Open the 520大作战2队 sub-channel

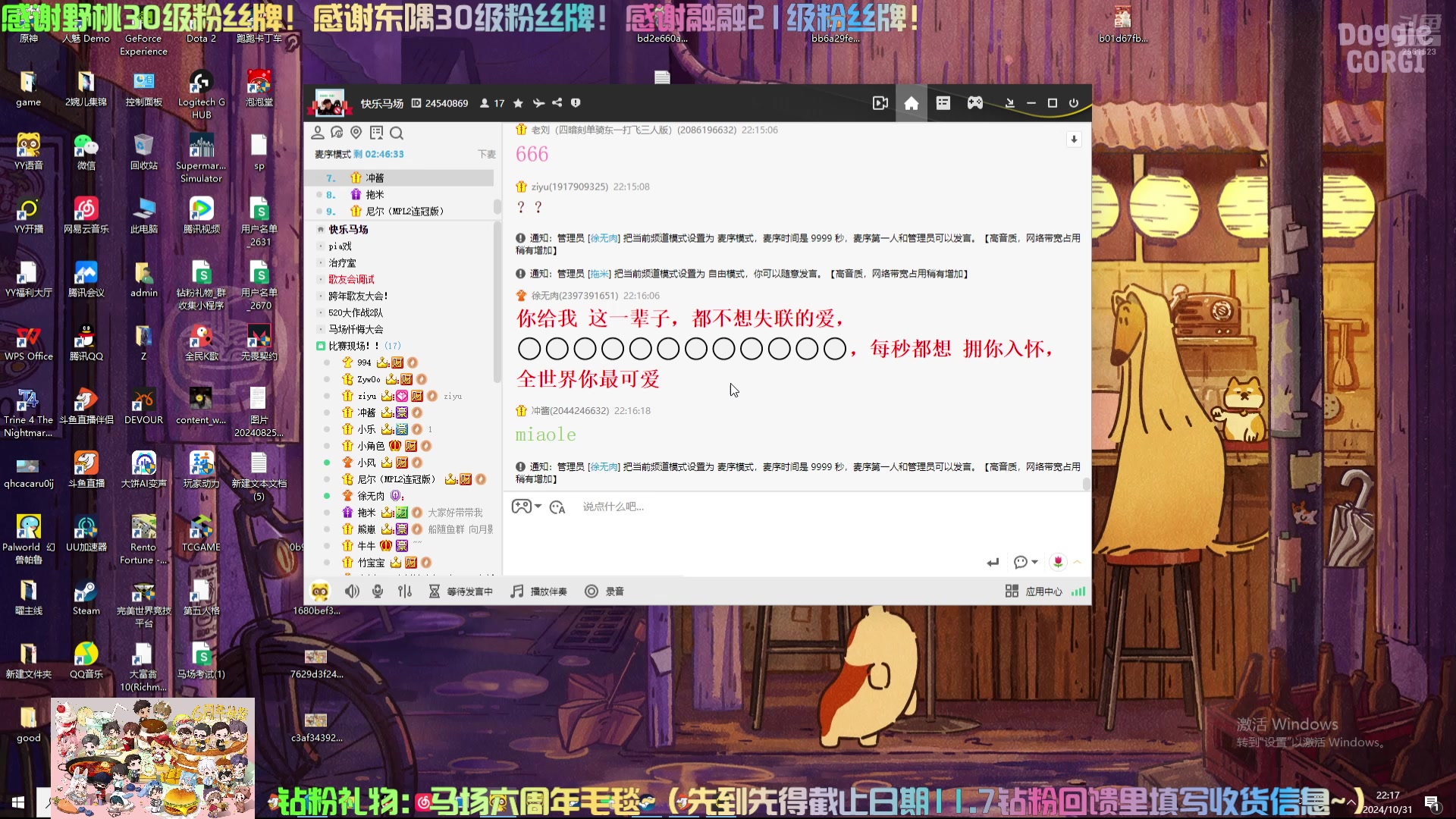tap(356, 312)
